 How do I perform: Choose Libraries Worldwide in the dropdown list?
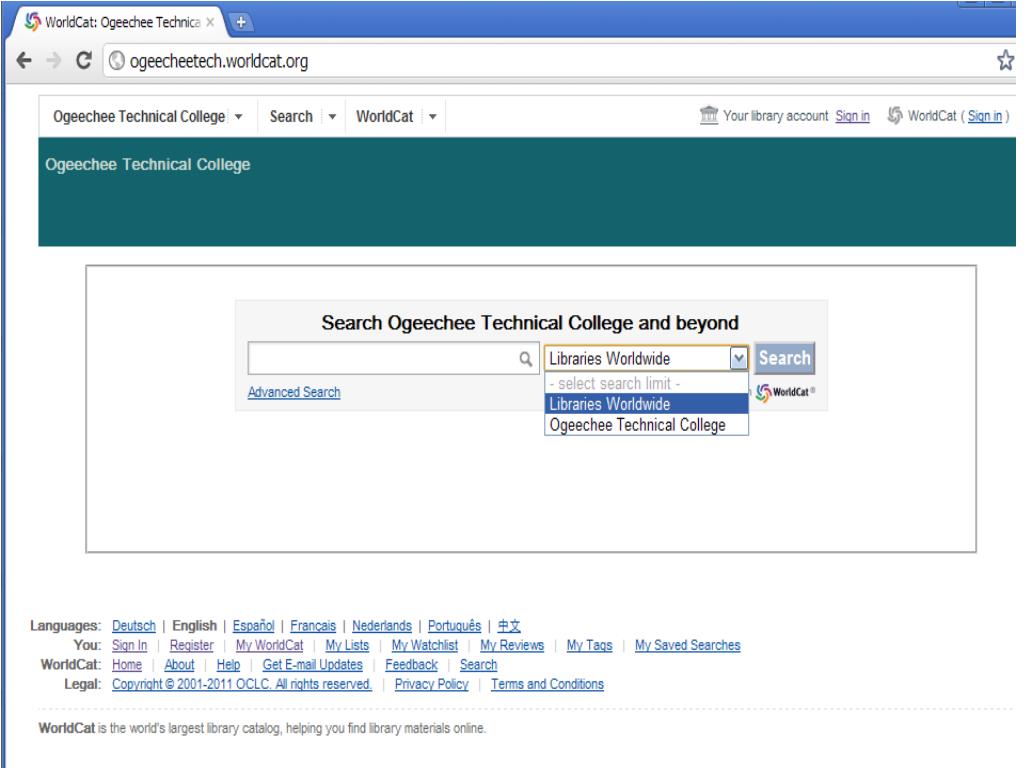[x=647, y=404]
